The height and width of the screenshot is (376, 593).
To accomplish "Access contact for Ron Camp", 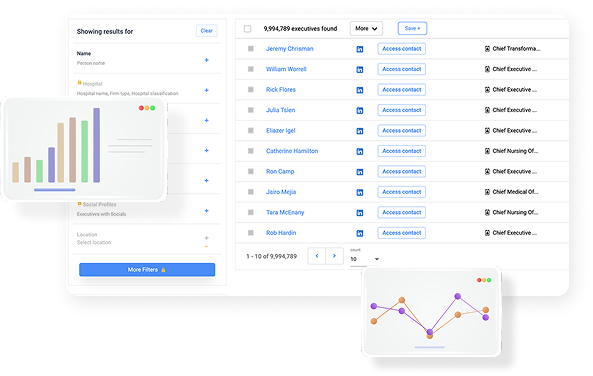I will (401, 171).
